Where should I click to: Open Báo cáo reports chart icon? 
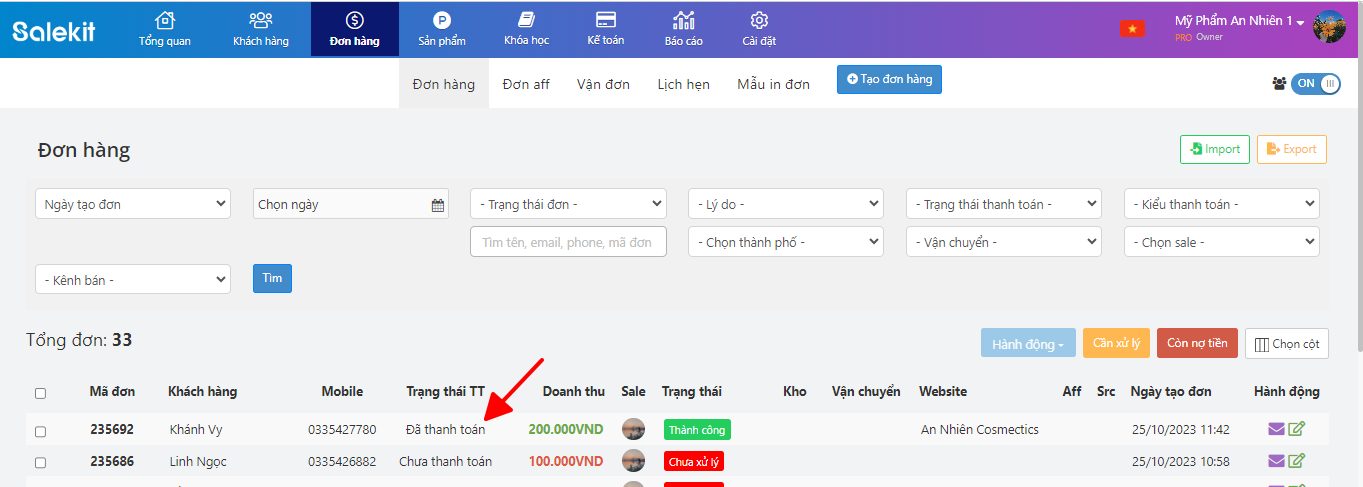(684, 21)
